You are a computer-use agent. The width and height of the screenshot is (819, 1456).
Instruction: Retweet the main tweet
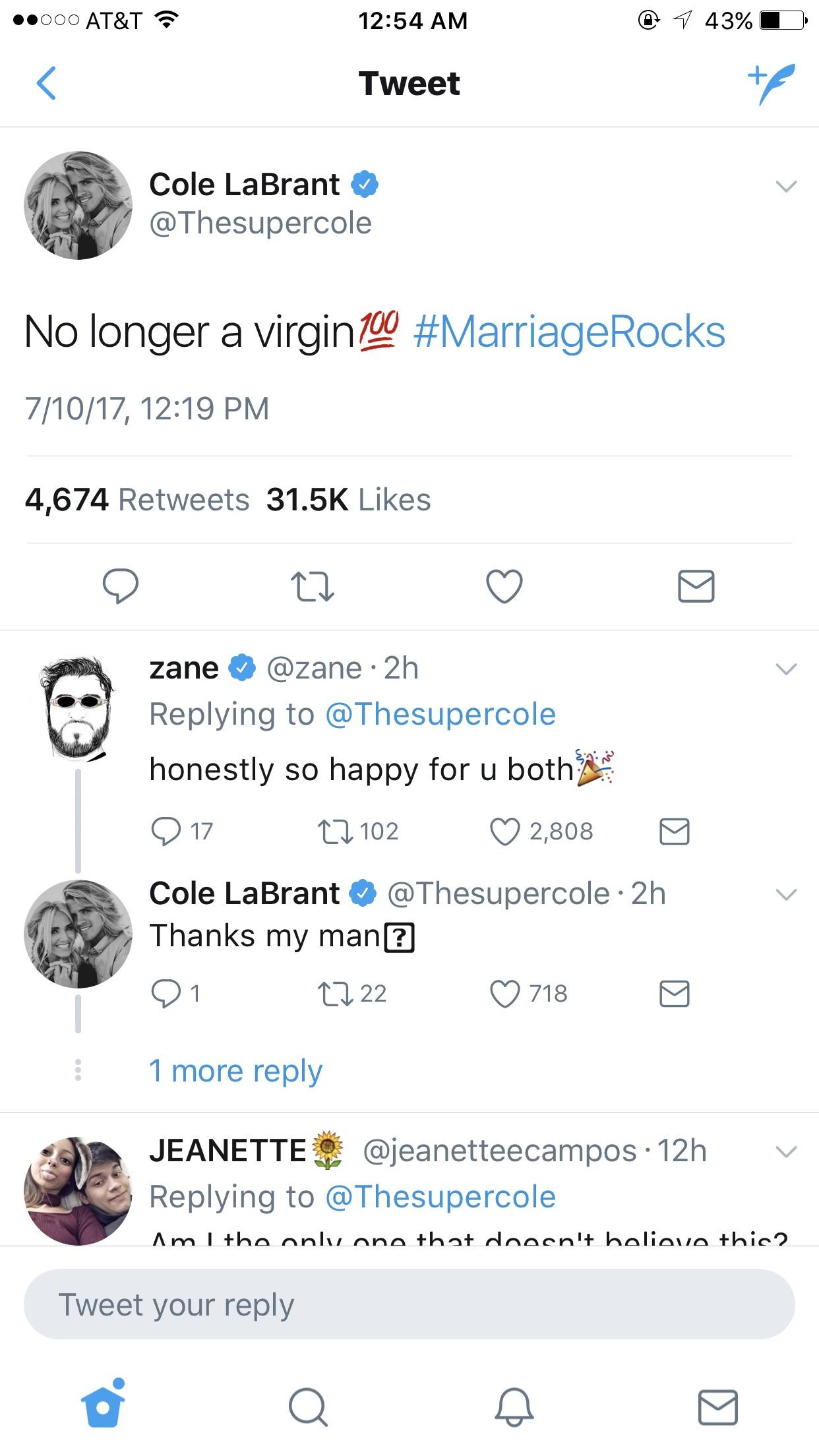pos(313,586)
